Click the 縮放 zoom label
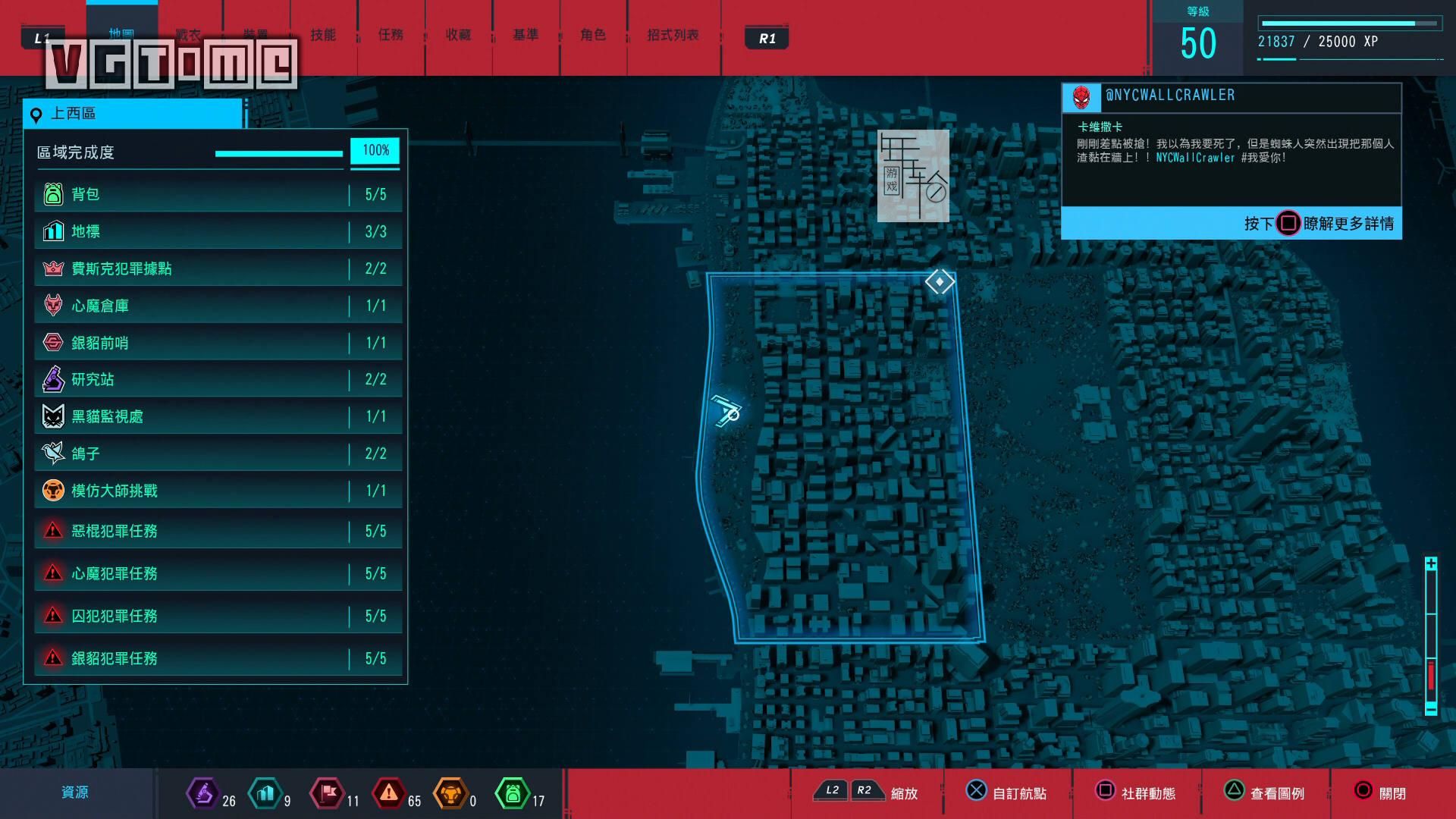 click(x=905, y=793)
